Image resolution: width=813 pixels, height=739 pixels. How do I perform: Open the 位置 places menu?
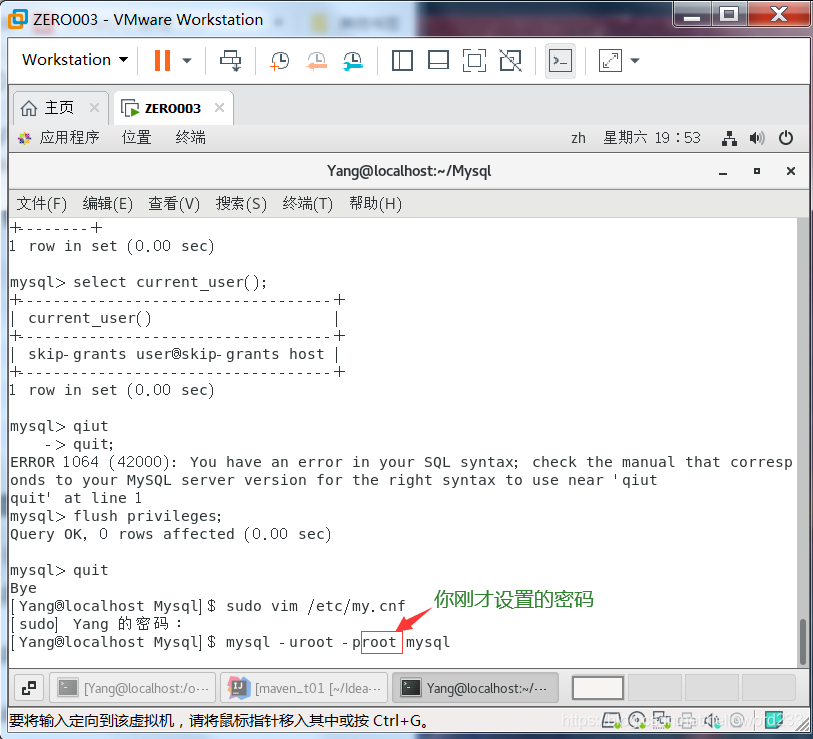(x=136, y=137)
